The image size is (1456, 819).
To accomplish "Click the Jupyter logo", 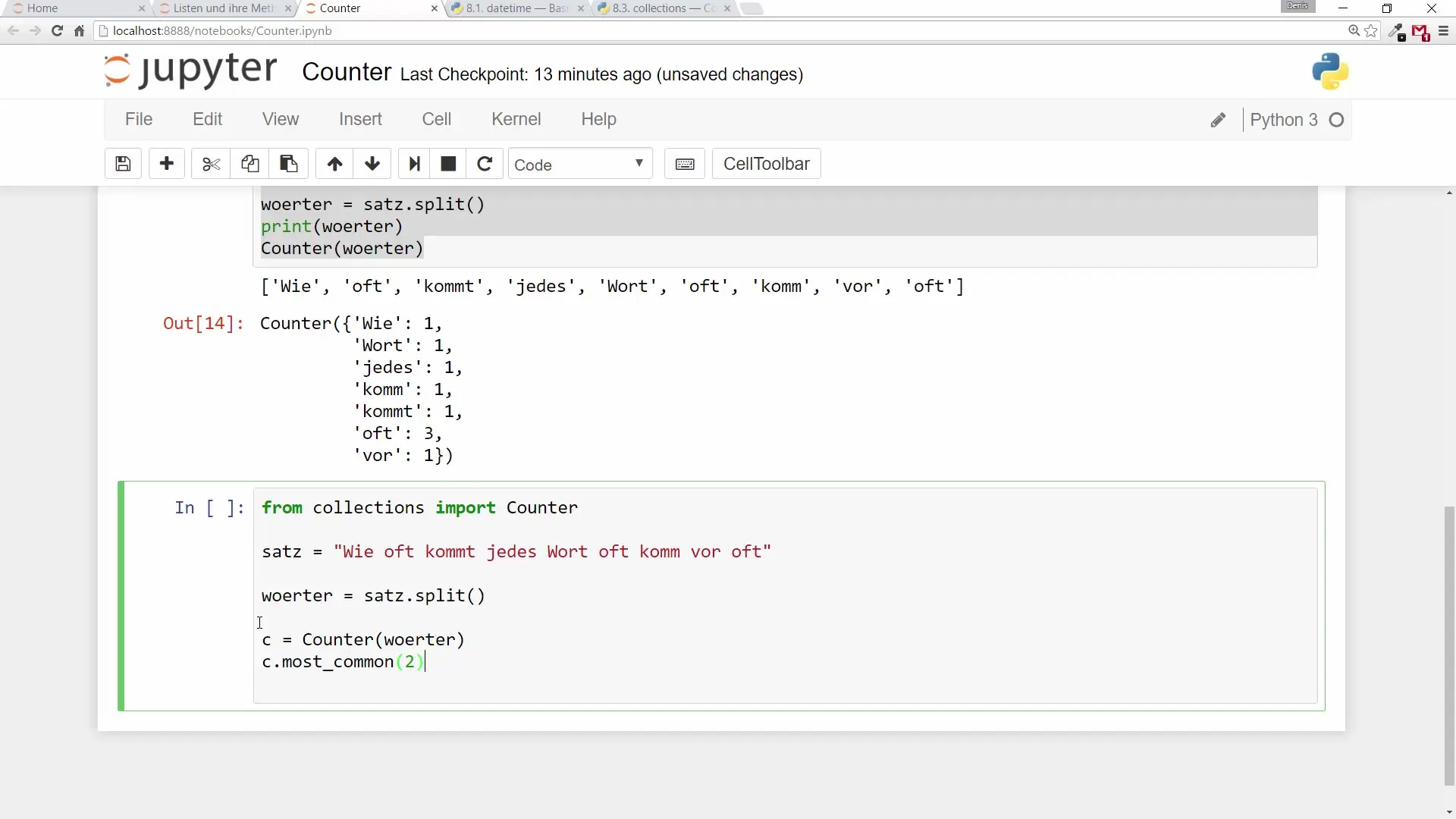I will 191,71.
